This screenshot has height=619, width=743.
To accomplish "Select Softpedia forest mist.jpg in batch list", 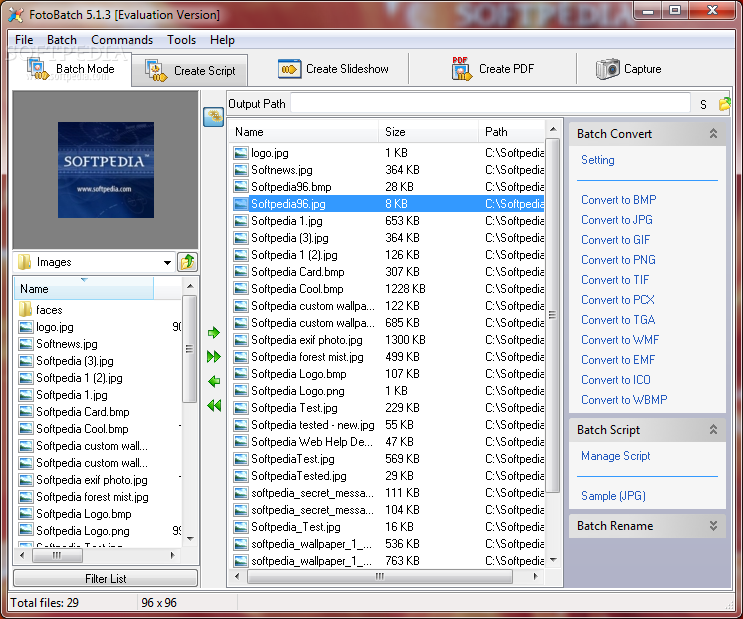I will (x=388, y=356).
